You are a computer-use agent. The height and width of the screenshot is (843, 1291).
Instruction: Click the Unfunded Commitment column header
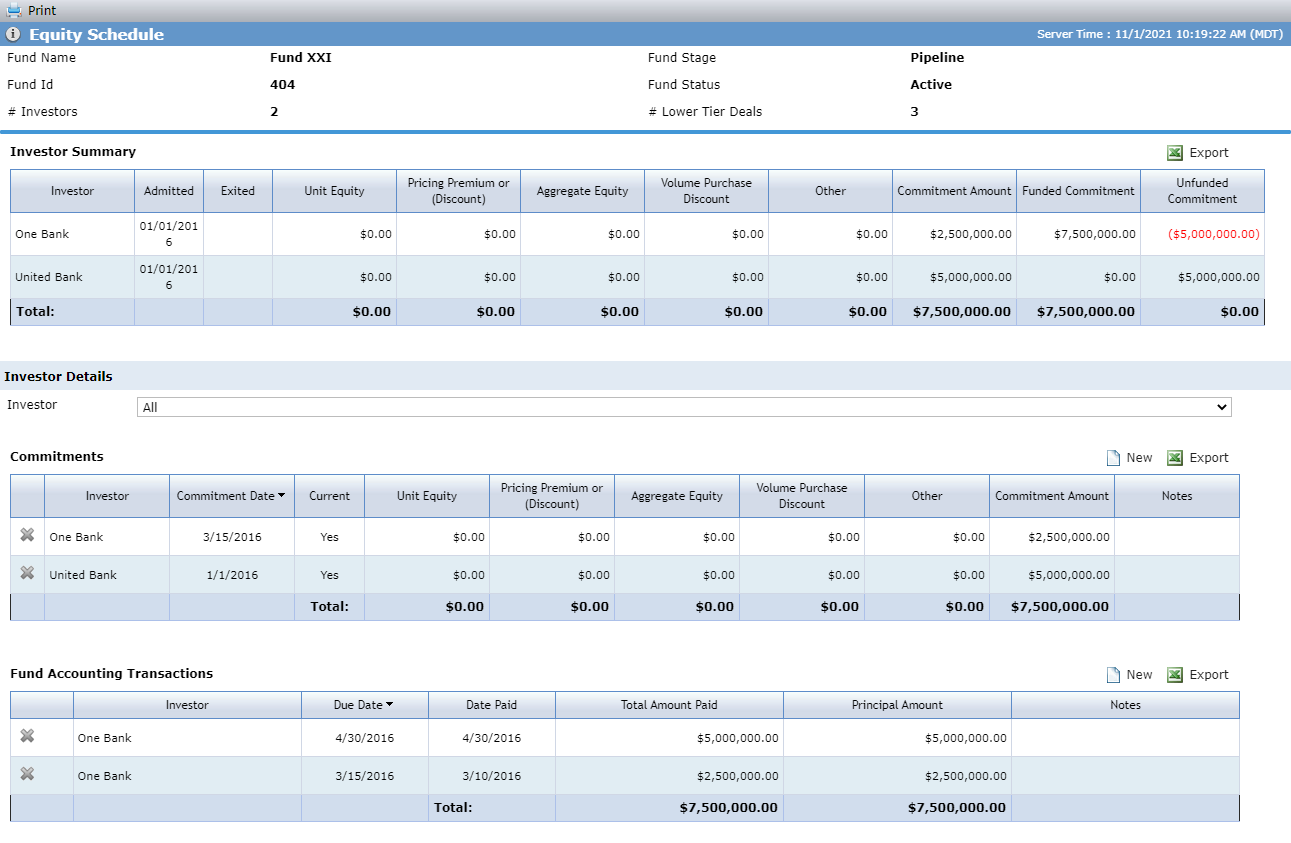[1202, 191]
